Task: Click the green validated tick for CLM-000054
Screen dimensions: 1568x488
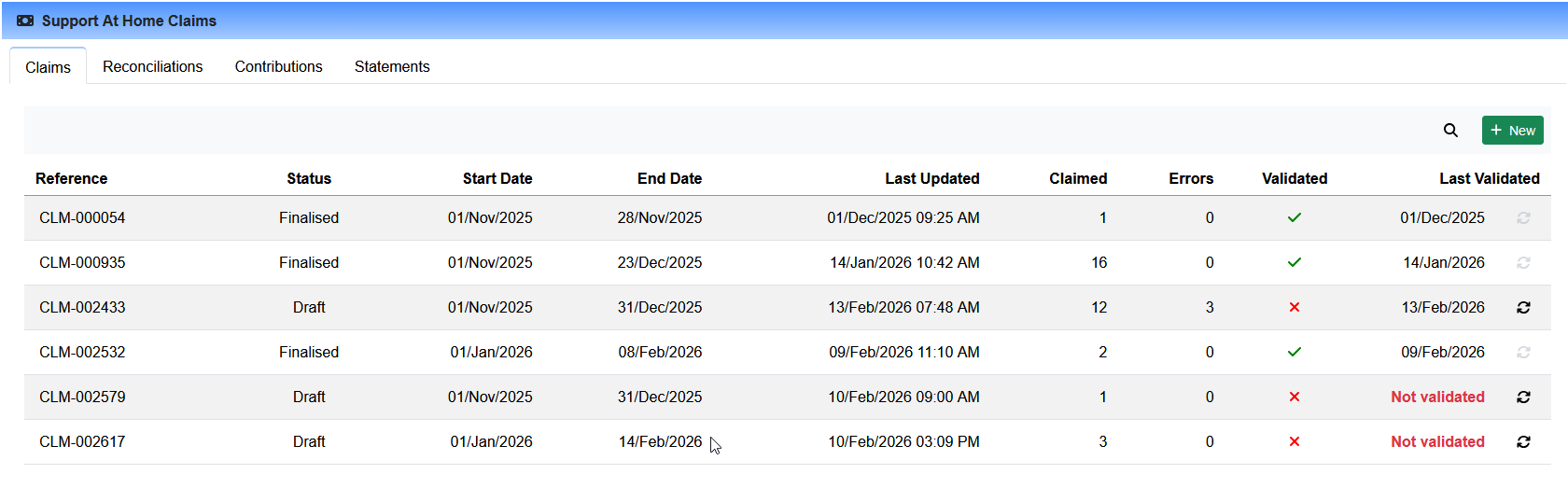Action: click(x=1294, y=218)
